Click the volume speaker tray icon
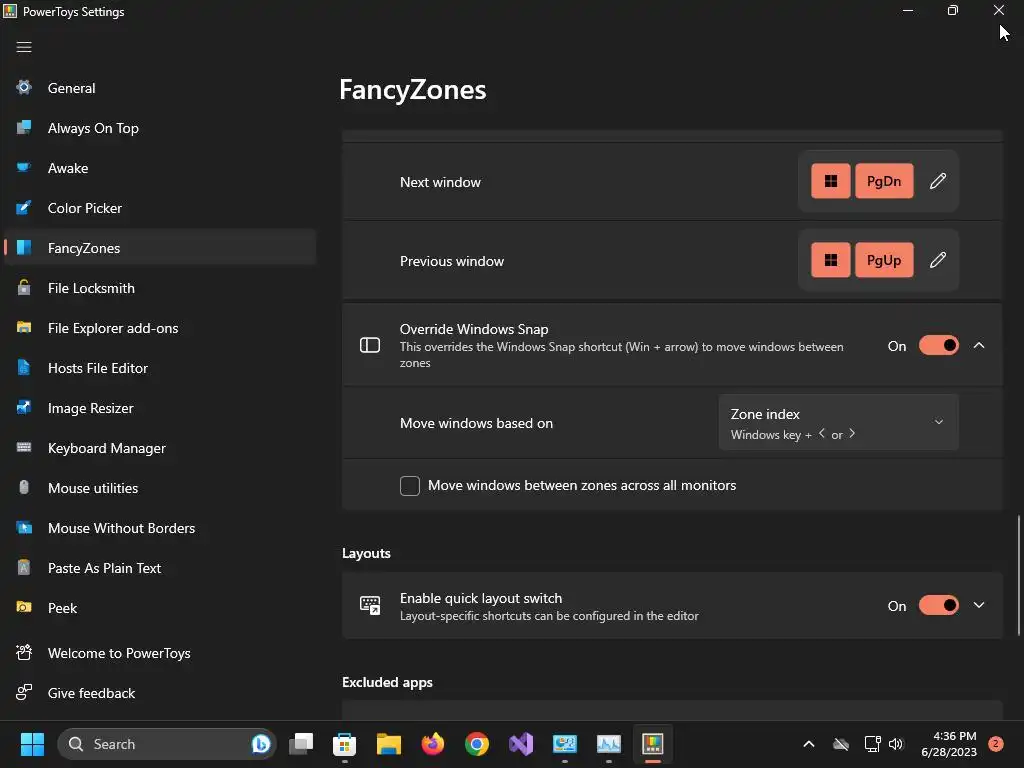1024x768 pixels. click(x=896, y=744)
